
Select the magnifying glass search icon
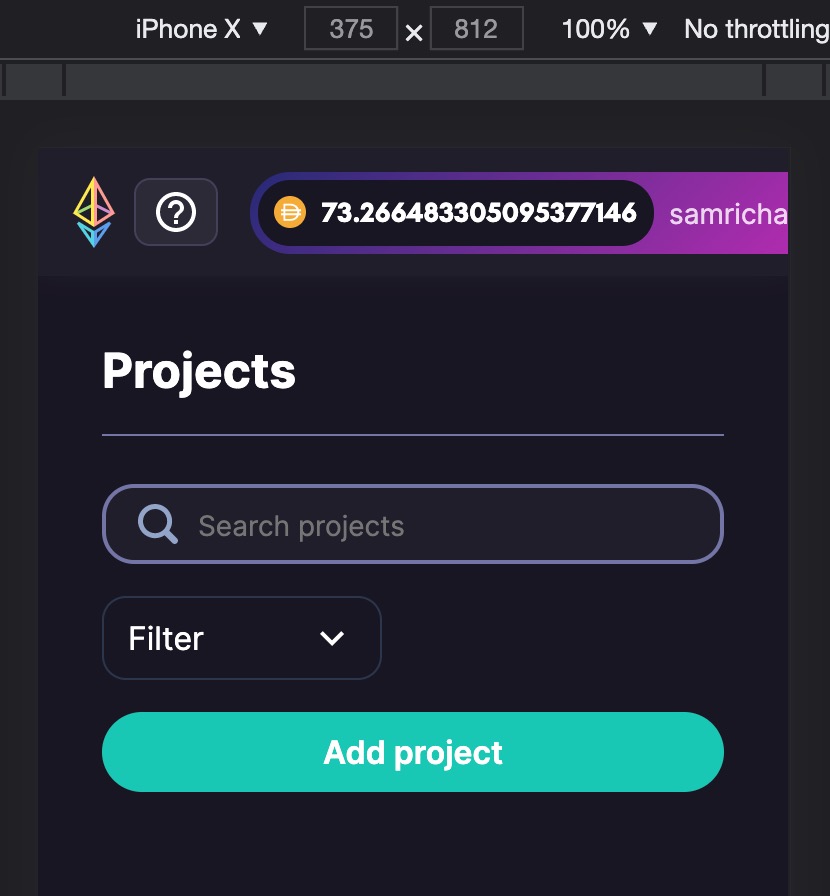pyautogui.click(x=157, y=523)
